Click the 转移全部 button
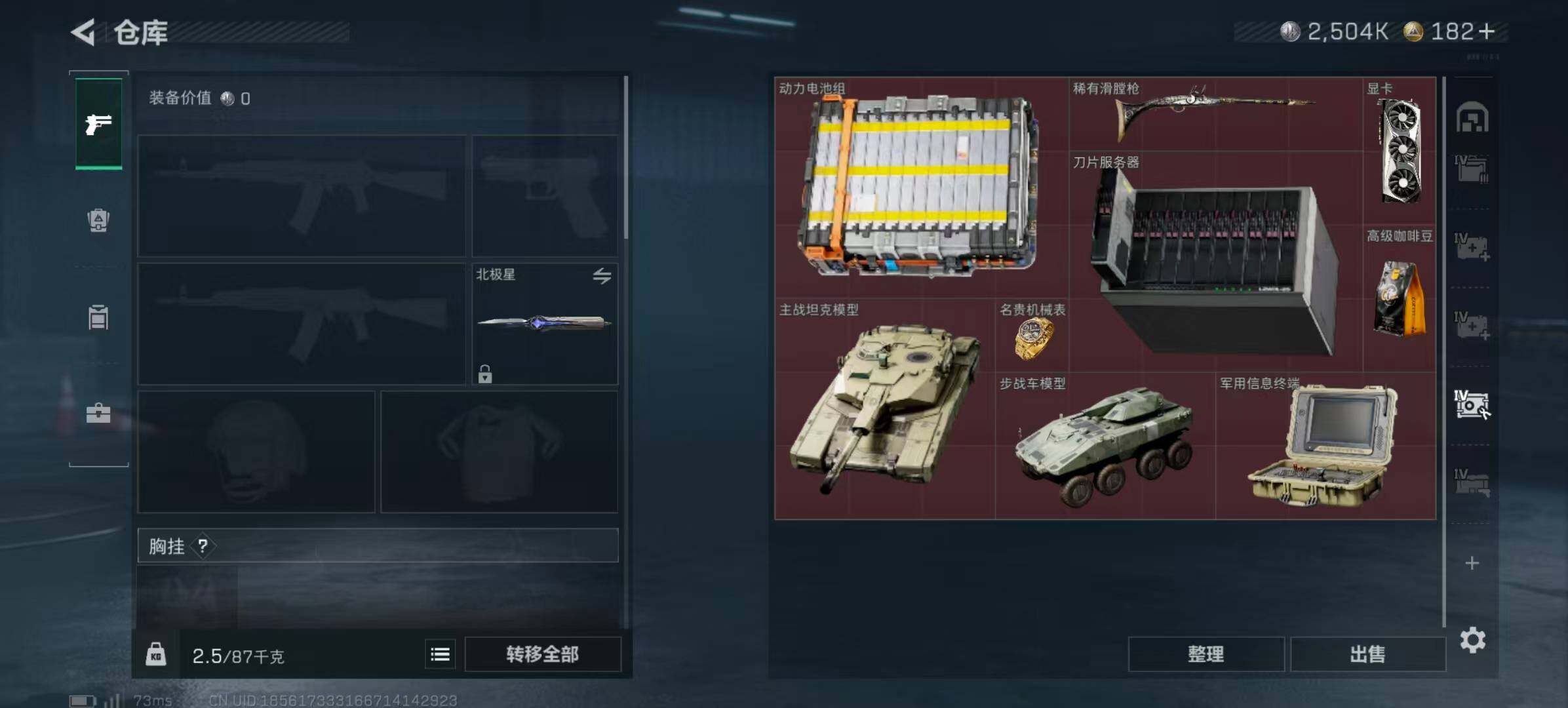 pyautogui.click(x=543, y=654)
